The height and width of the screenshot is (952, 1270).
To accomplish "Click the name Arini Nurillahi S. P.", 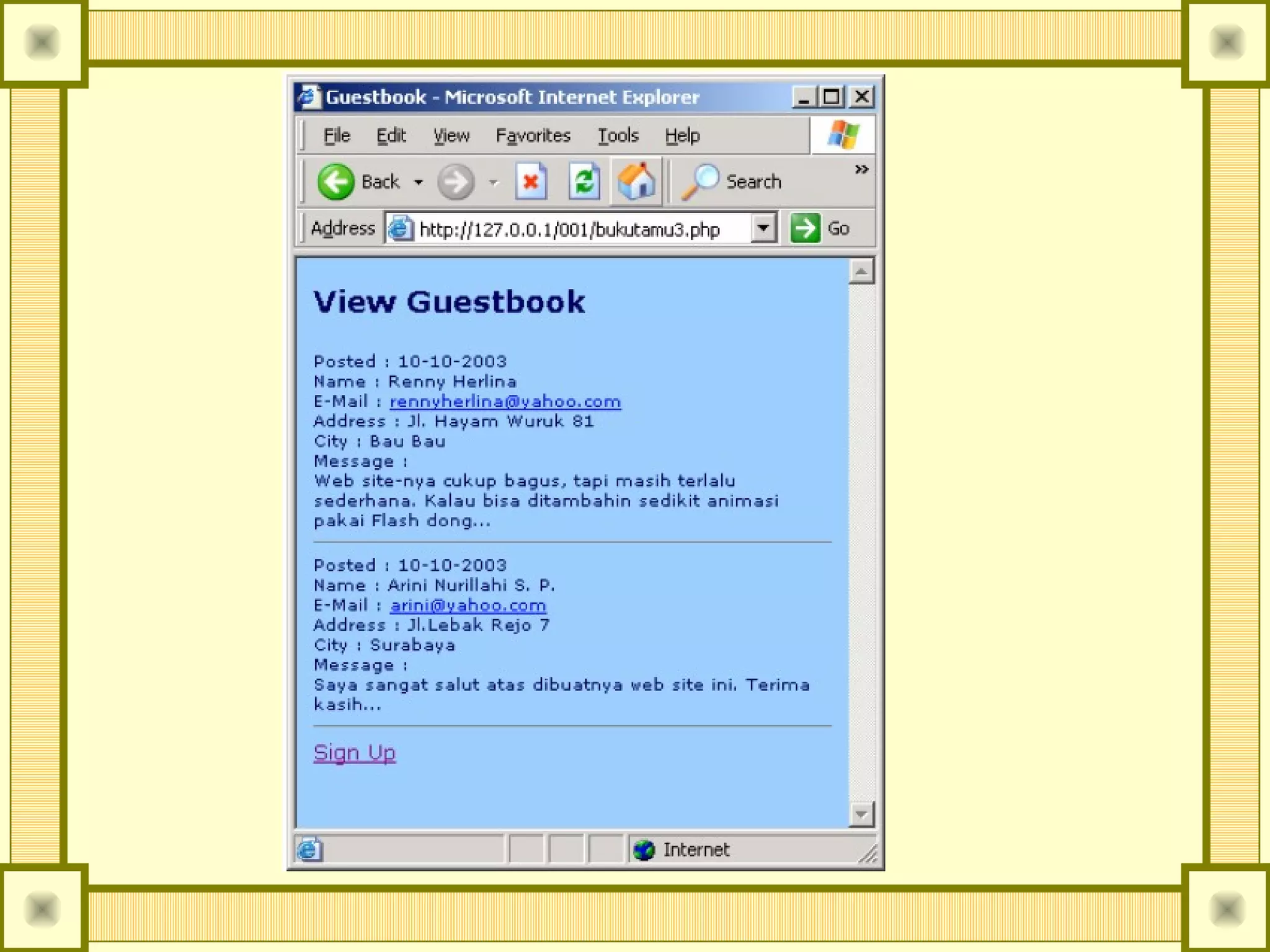I will pyautogui.click(x=471, y=585).
